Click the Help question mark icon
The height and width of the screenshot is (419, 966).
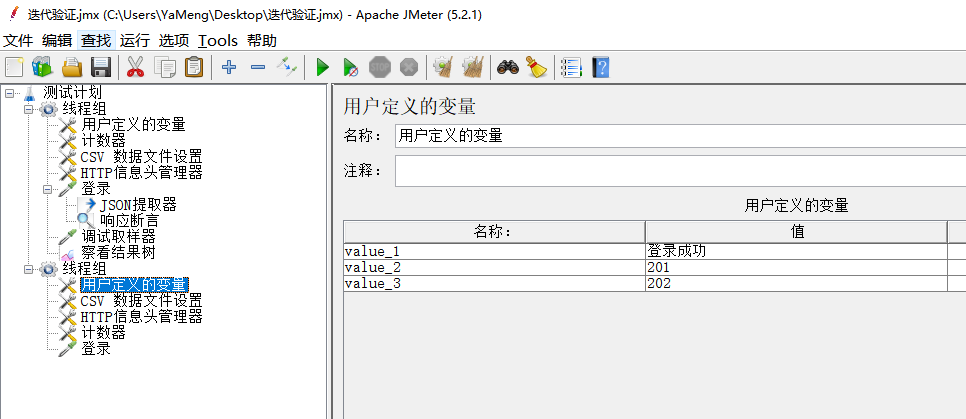coord(600,67)
